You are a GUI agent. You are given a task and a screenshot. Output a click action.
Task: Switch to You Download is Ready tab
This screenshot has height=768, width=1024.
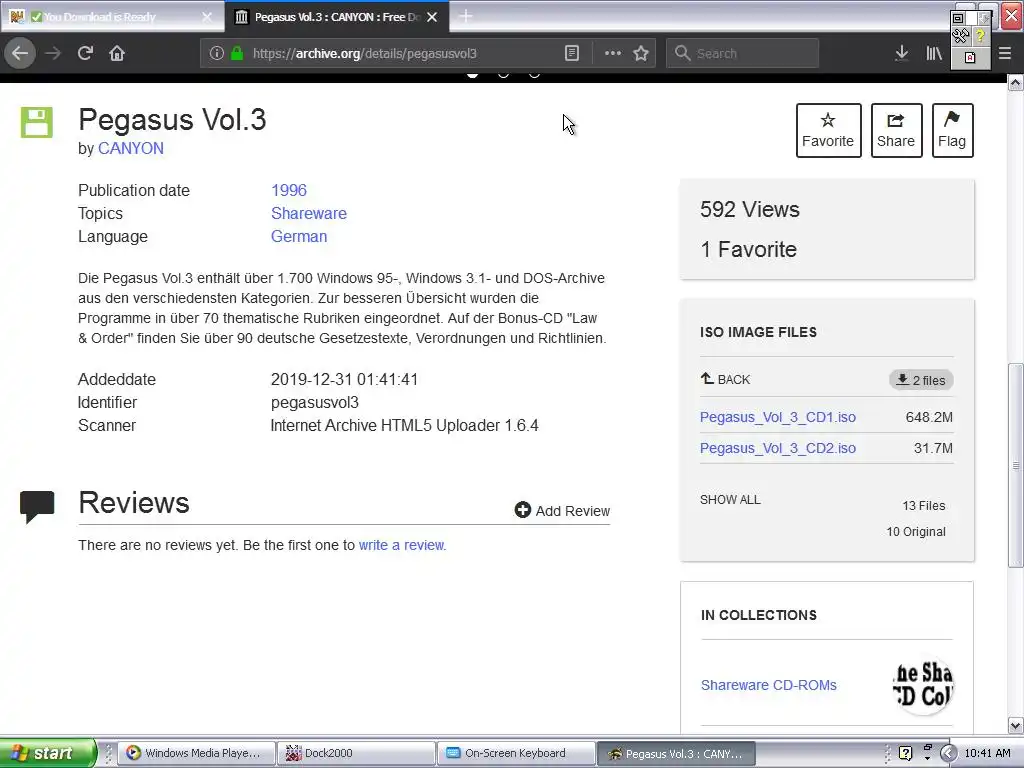tap(113, 17)
